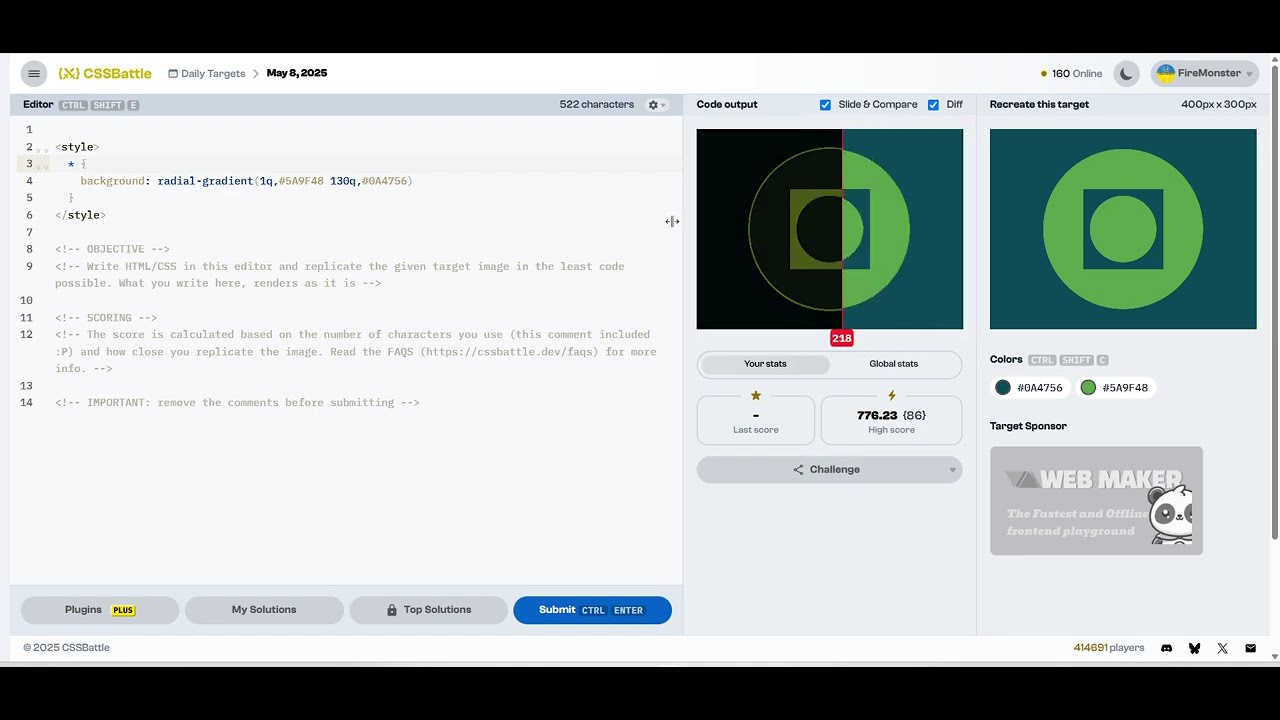Click the share icon on Challenge
The width and height of the screenshot is (1280, 720).
click(x=798, y=470)
